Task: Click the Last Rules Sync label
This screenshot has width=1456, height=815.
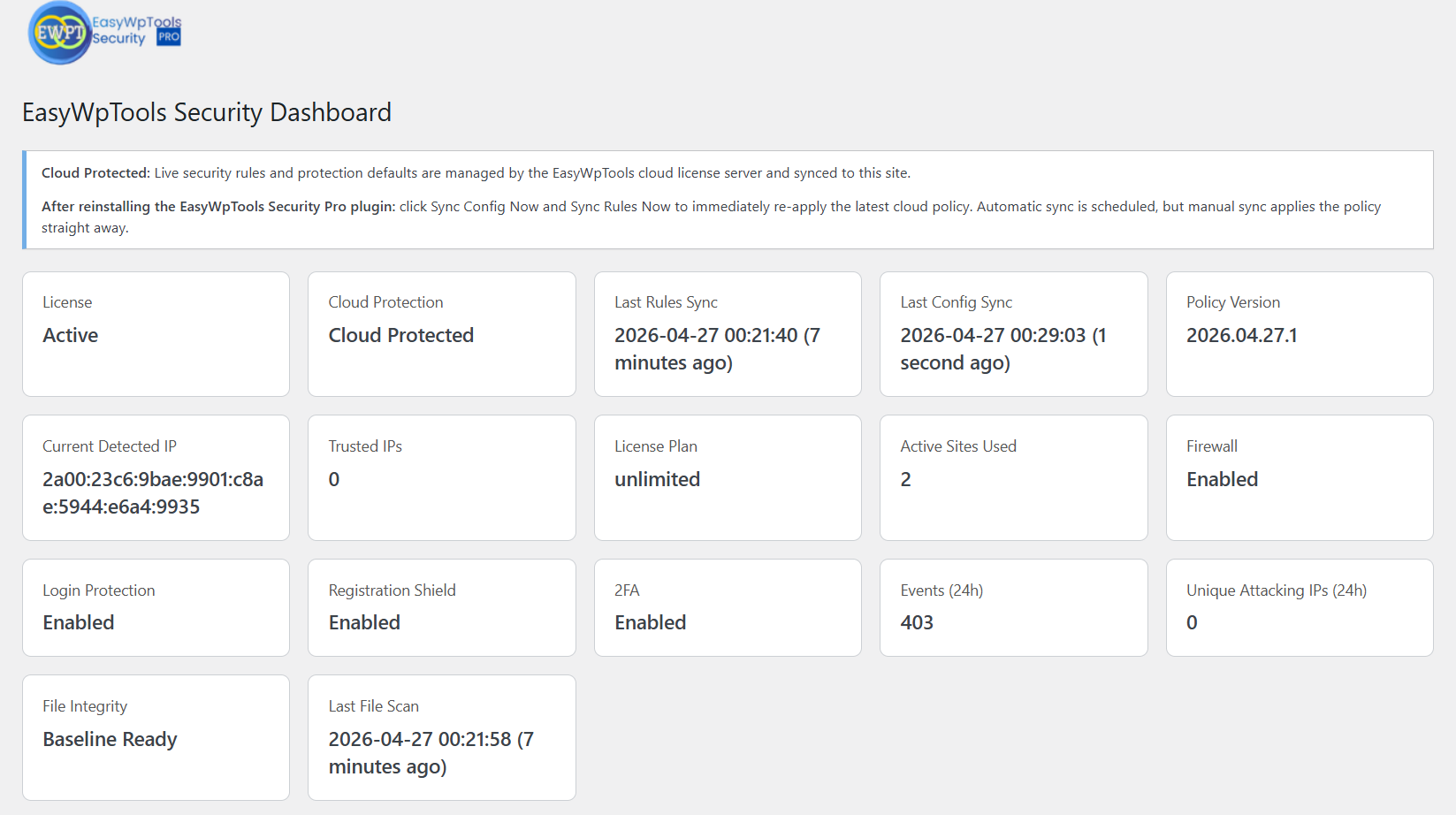Action: point(666,302)
